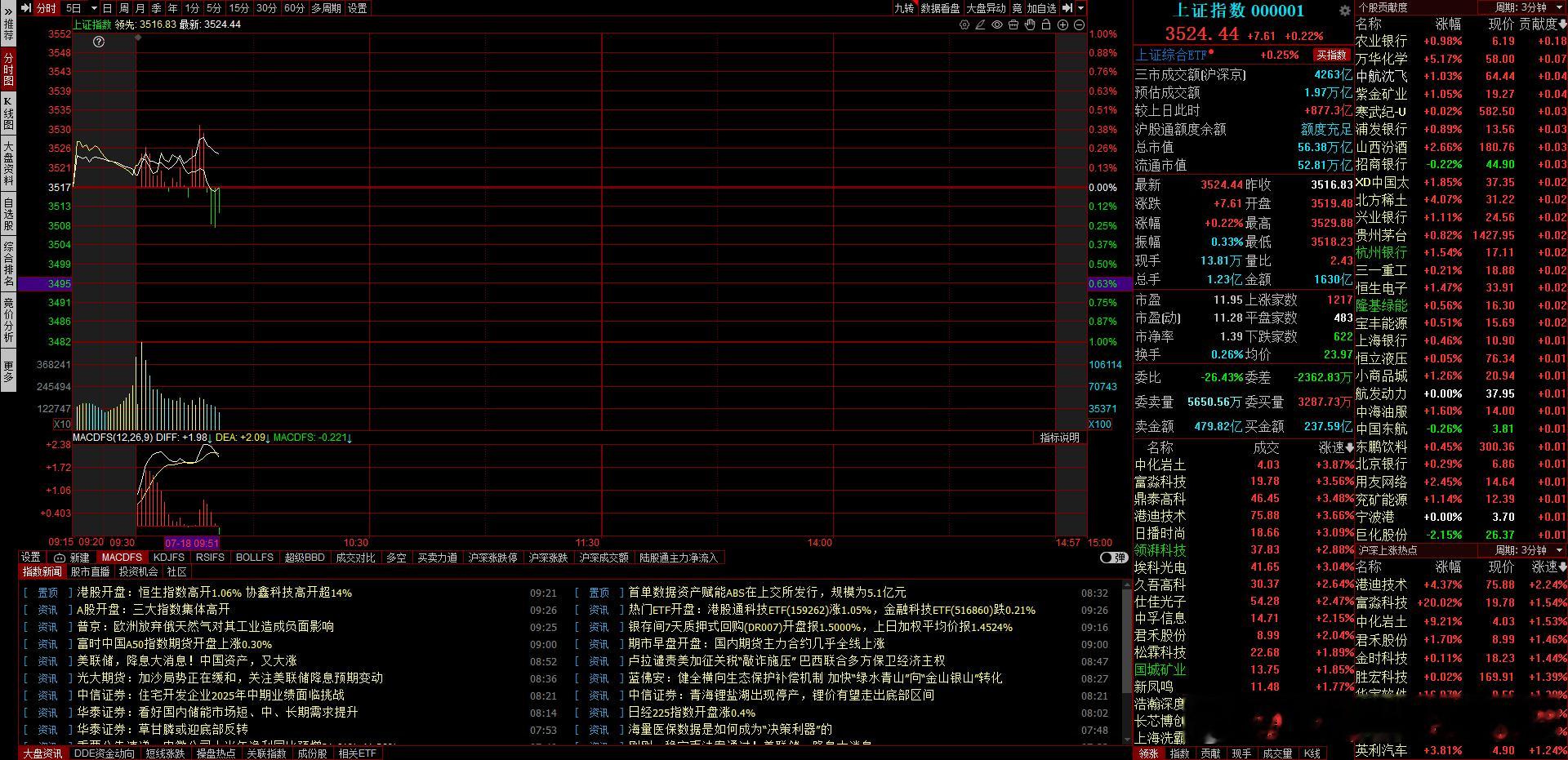Open the gear settings next to 上证指数 000001
This screenshot has height=760, width=1568.
[1345, 11]
